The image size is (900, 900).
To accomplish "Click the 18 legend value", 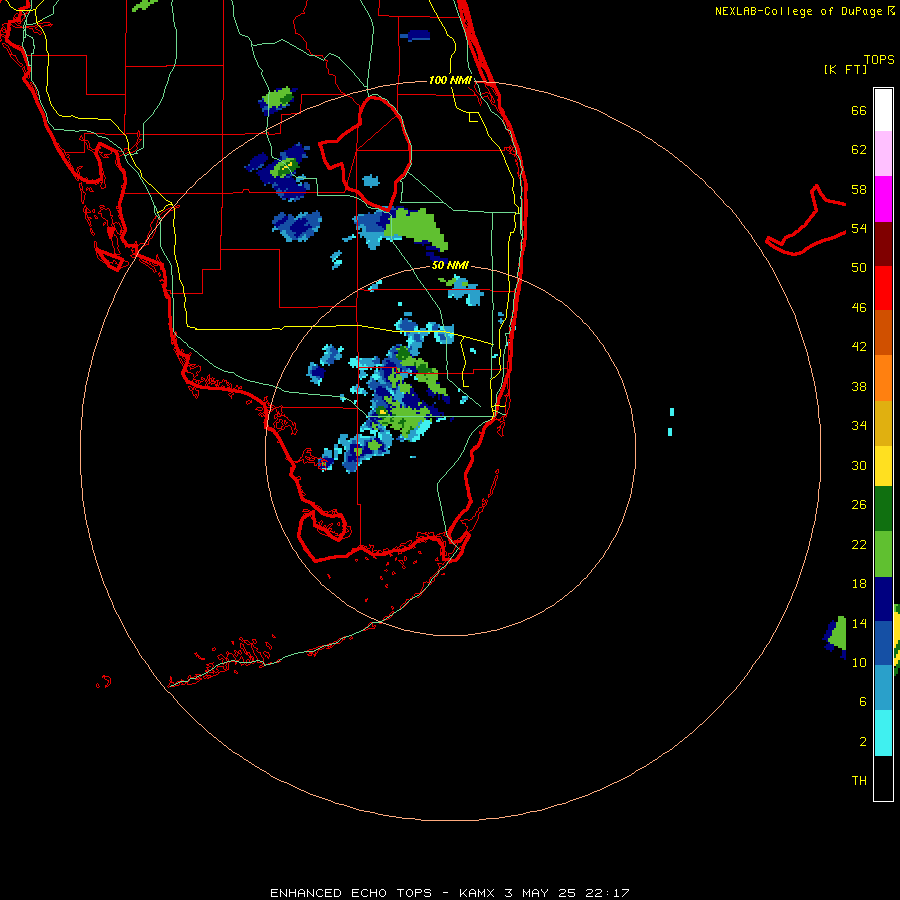I will pos(859,584).
